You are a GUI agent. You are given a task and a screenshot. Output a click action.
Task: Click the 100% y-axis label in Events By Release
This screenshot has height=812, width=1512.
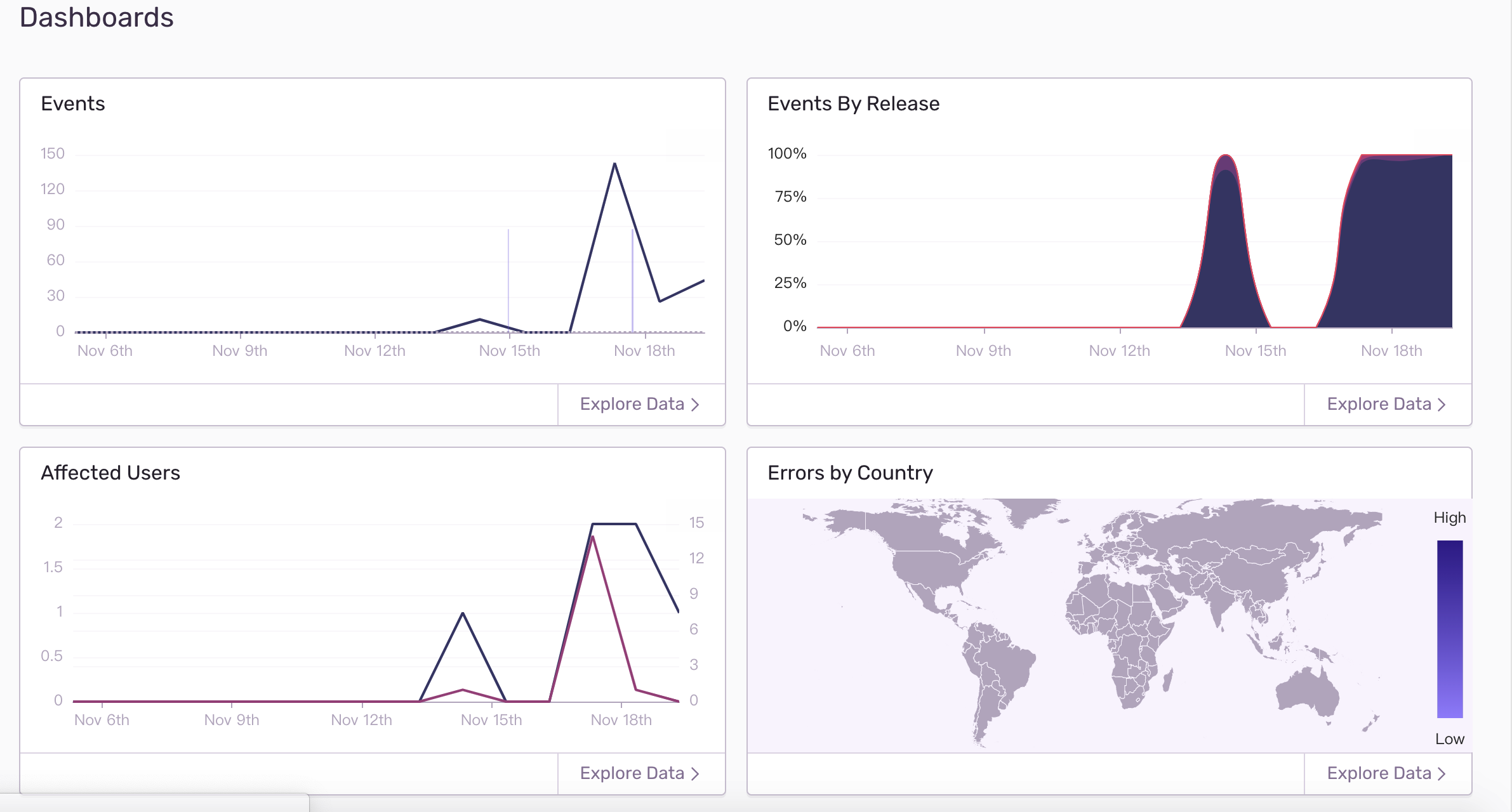coord(787,154)
